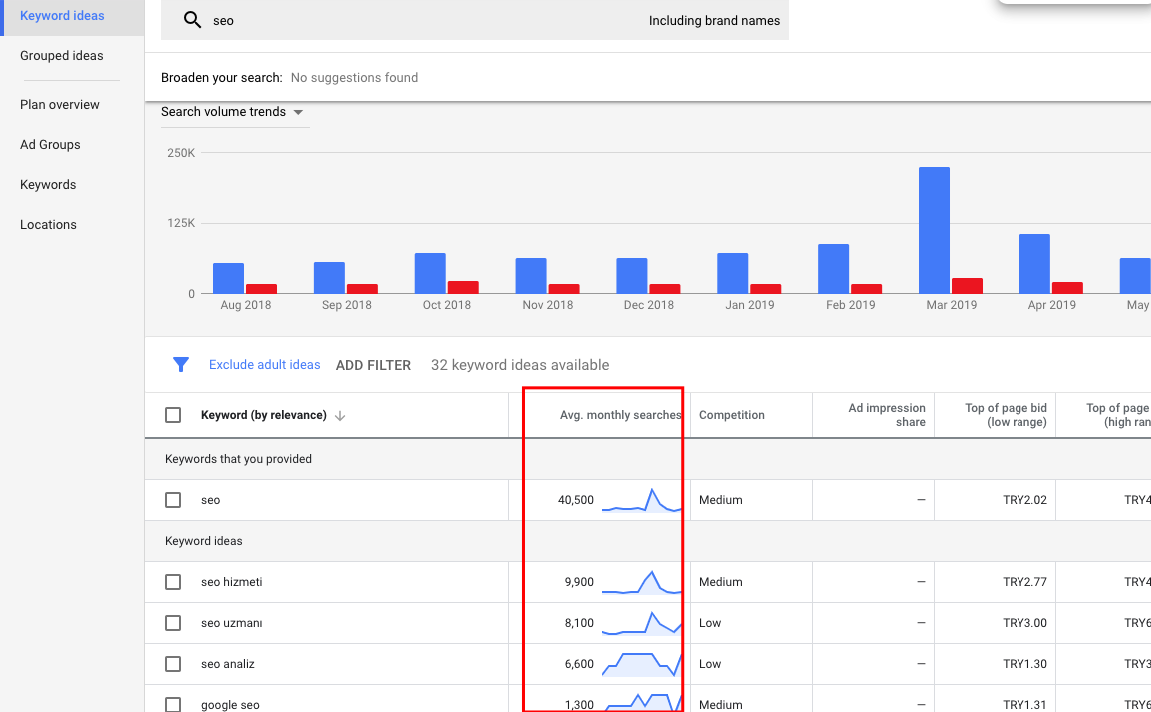Viewport: 1151px width, 712px height.
Task: Open Grouped ideas in sidebar
Action: click(x=62, y=56)
